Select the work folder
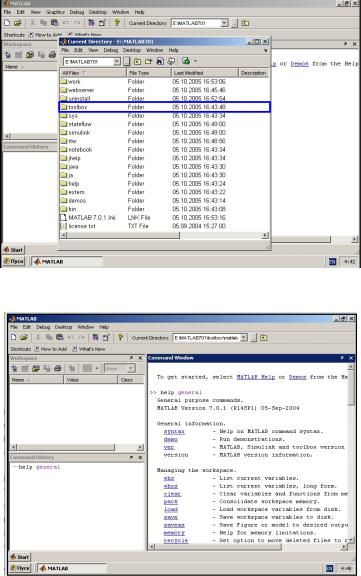 (x=74, y=82)
